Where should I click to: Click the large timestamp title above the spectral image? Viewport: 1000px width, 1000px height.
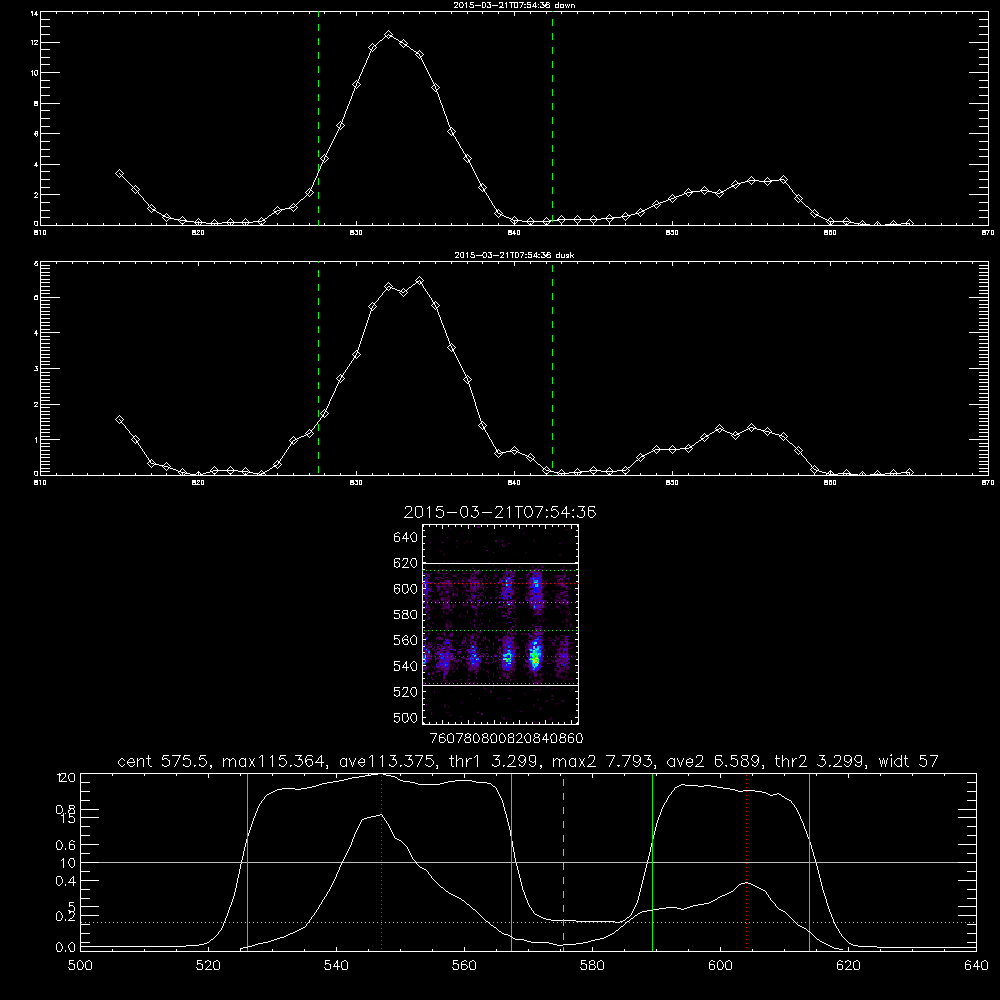[x=500, y=512]
